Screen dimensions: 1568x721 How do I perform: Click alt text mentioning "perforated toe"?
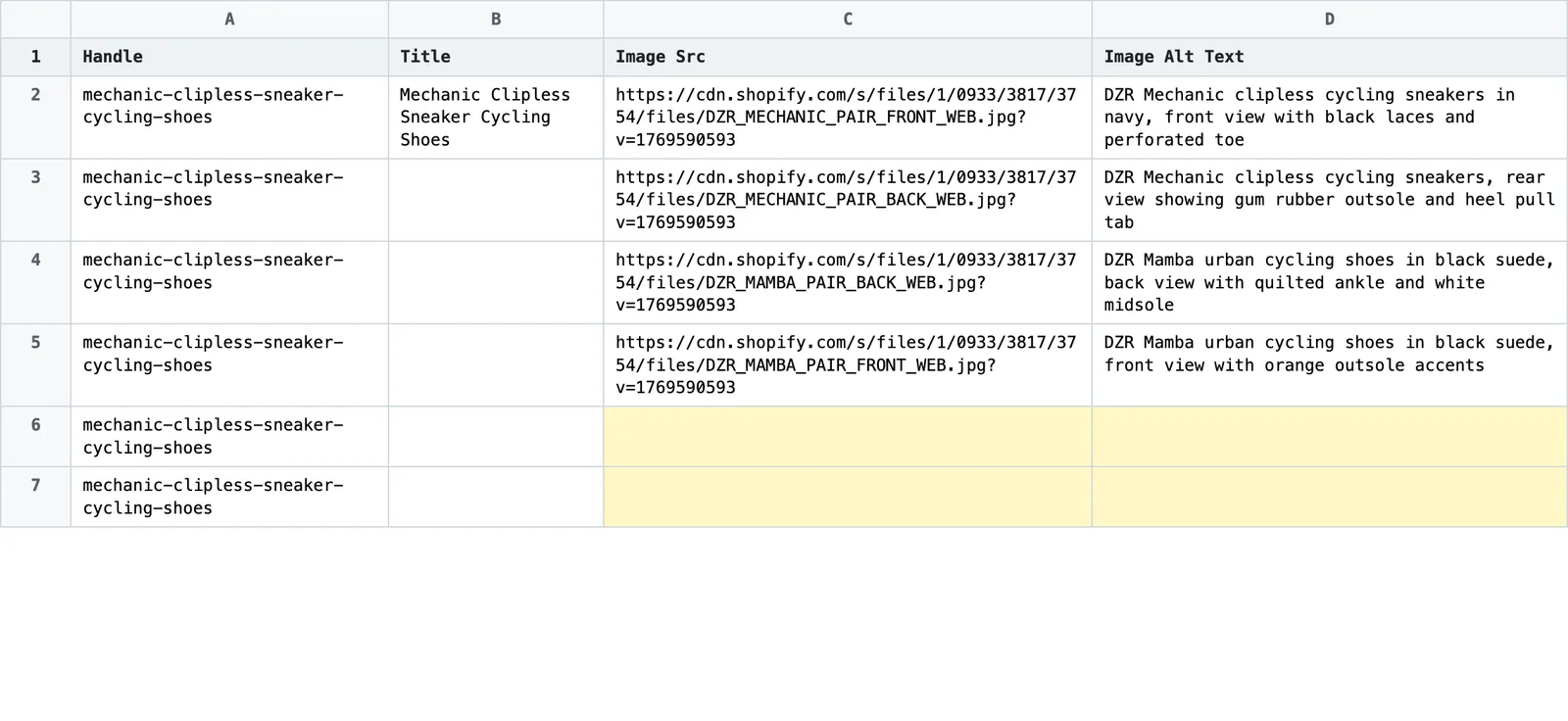click(x=1330, y=118)
